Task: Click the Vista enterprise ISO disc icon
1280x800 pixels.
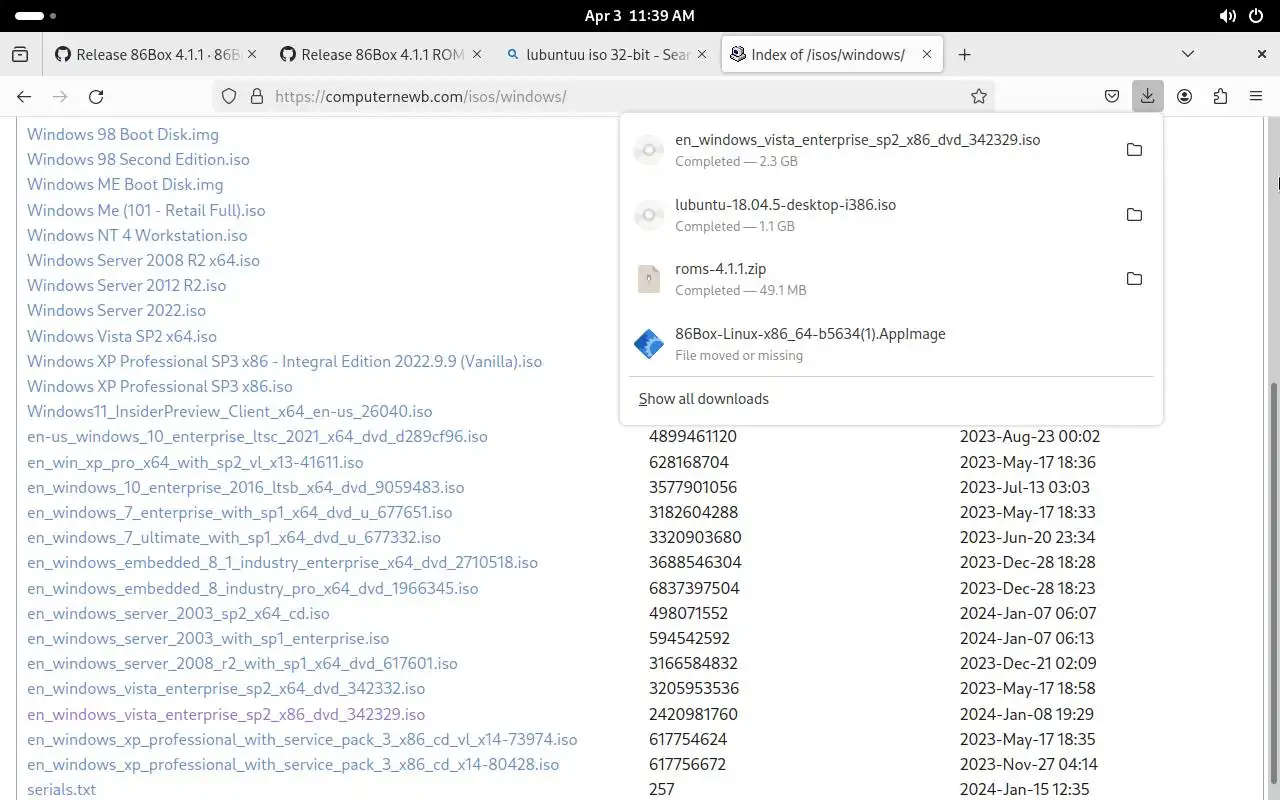Action: point(649,150)
